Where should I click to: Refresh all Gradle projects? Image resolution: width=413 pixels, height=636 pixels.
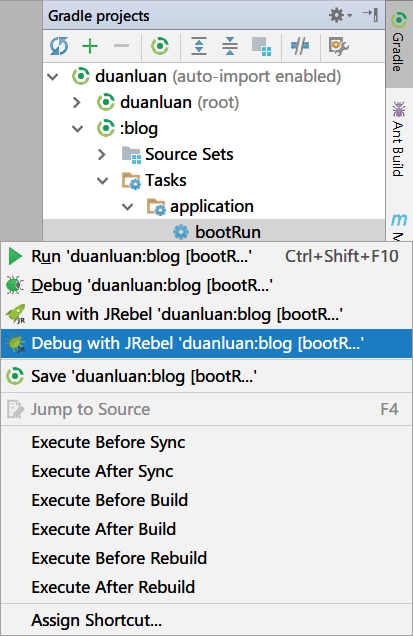59,46
